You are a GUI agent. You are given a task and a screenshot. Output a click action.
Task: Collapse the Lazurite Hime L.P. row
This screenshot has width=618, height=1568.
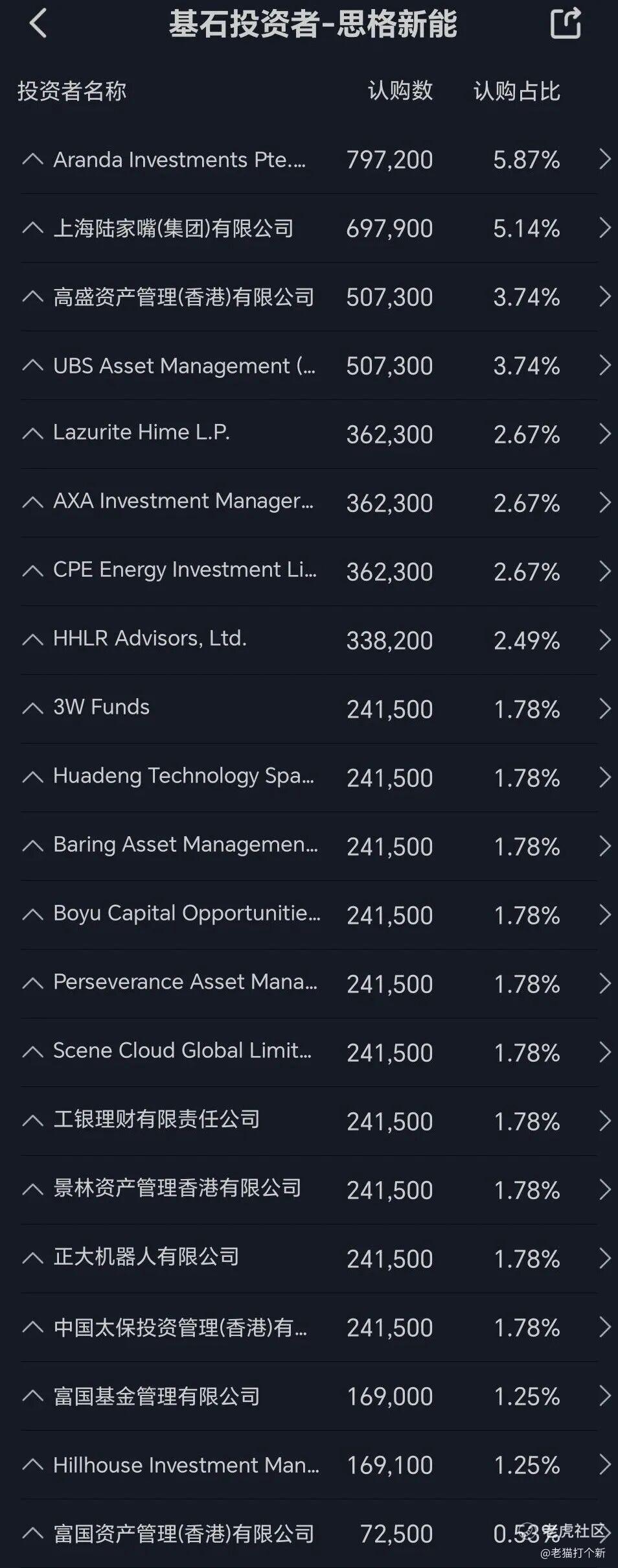(x=32, y=434)
